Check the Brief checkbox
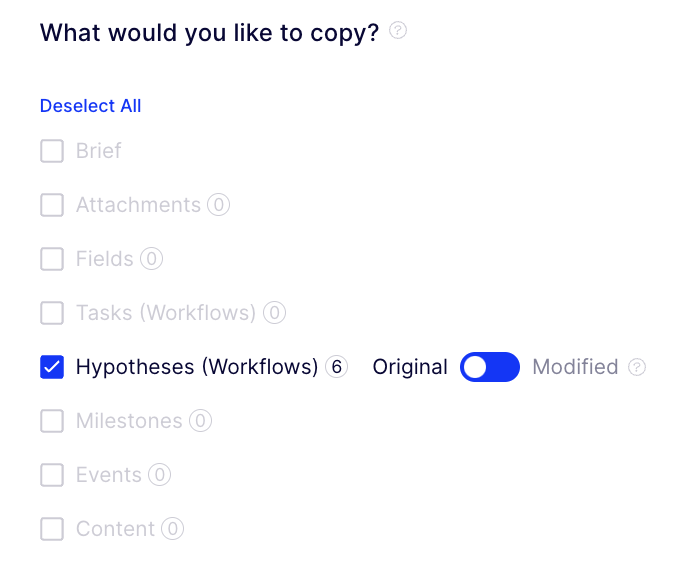The width and height of the screenshot is (678, 566). [52, 151]
